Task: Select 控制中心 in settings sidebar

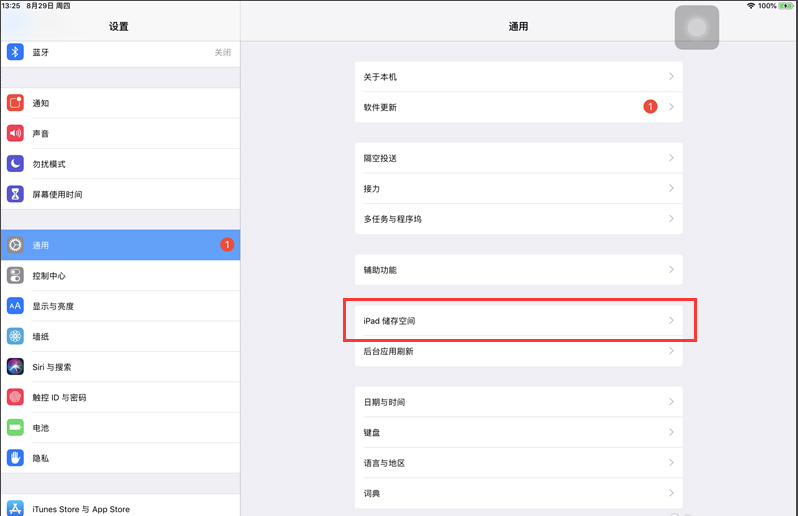Action: [x=121, y=275]
